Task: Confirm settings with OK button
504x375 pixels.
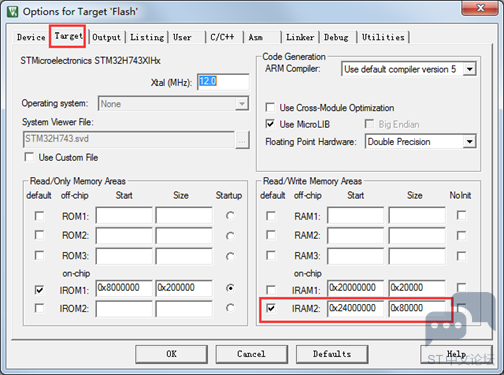Action: [171, 354]
